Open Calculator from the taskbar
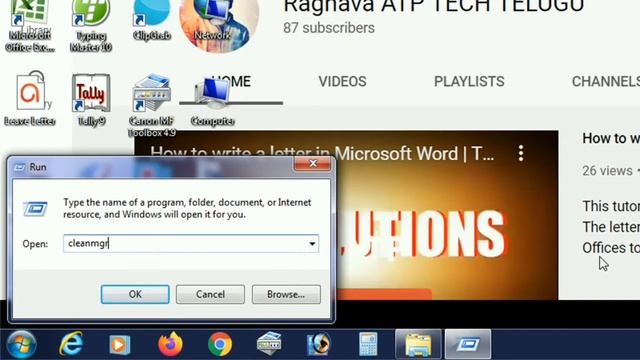Viewport: 640px width, 360px height. (x=368, y=344)
